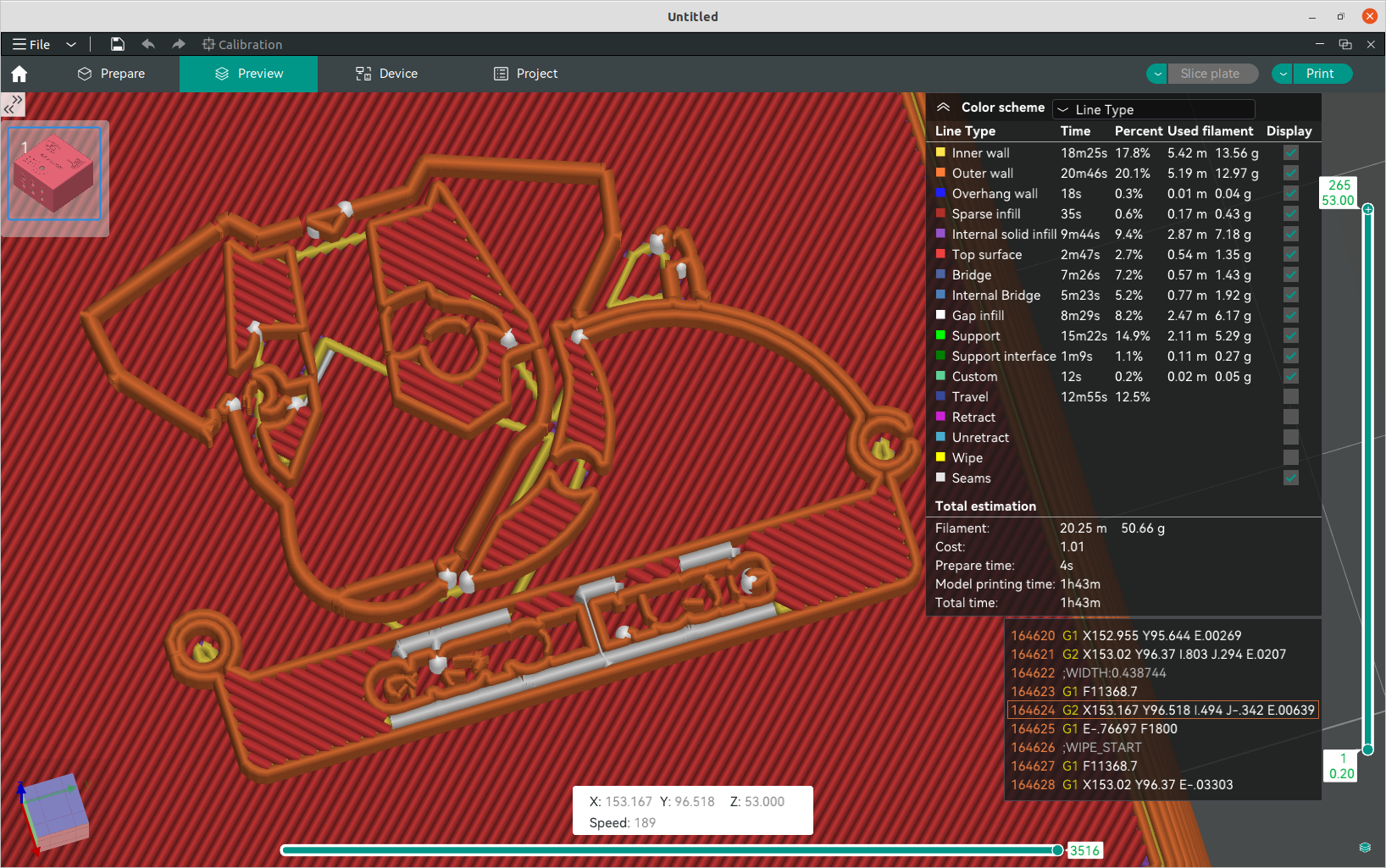Click the Percent column header
1386x868 pixels.
1139,131
